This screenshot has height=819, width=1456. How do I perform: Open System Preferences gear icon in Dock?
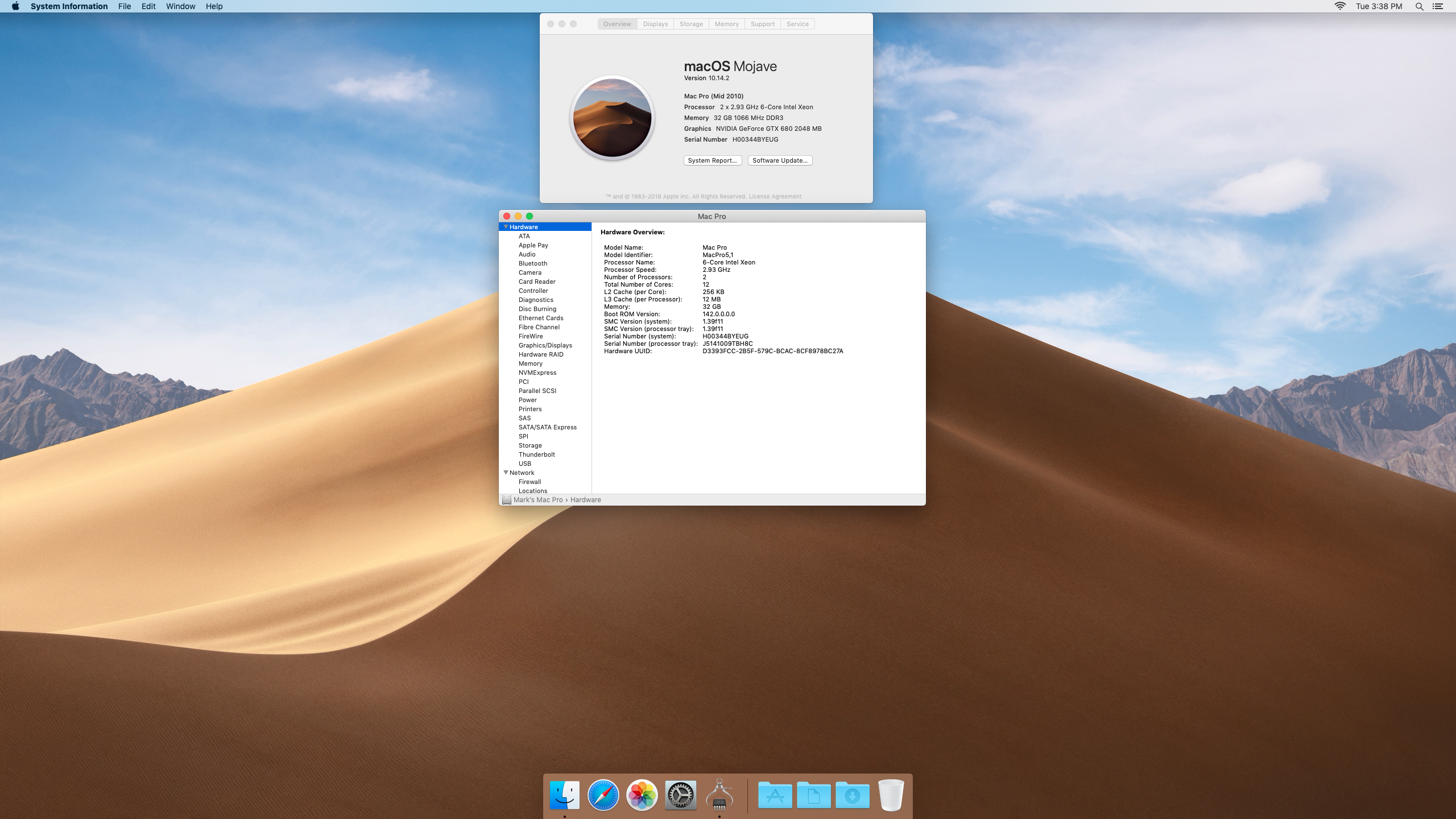pyautogui.click(x=681, y=795)
